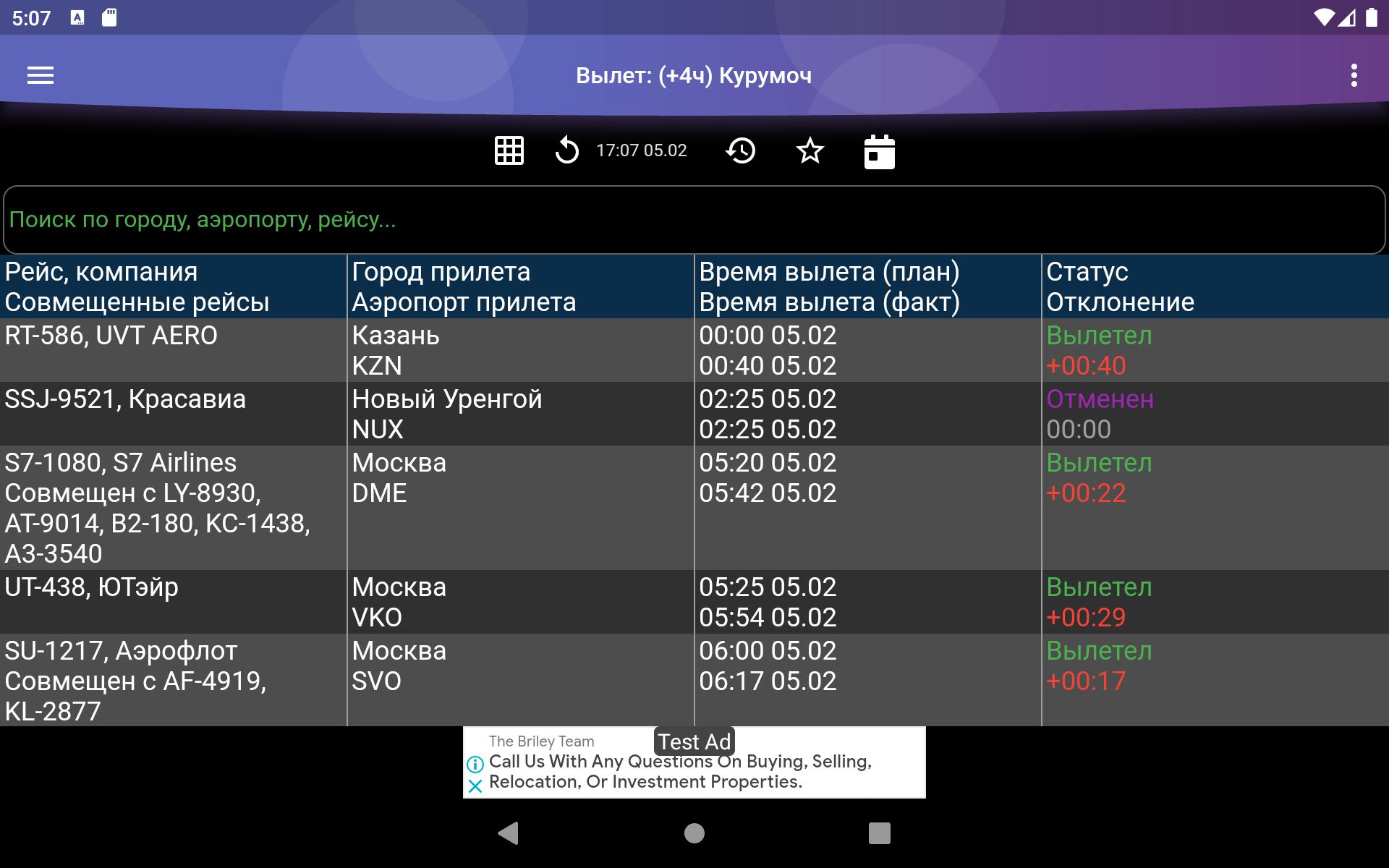Open the Briley Team ad text
Image resolution: width=1389 pixels, height=868 pixels.
click(680, 772)
